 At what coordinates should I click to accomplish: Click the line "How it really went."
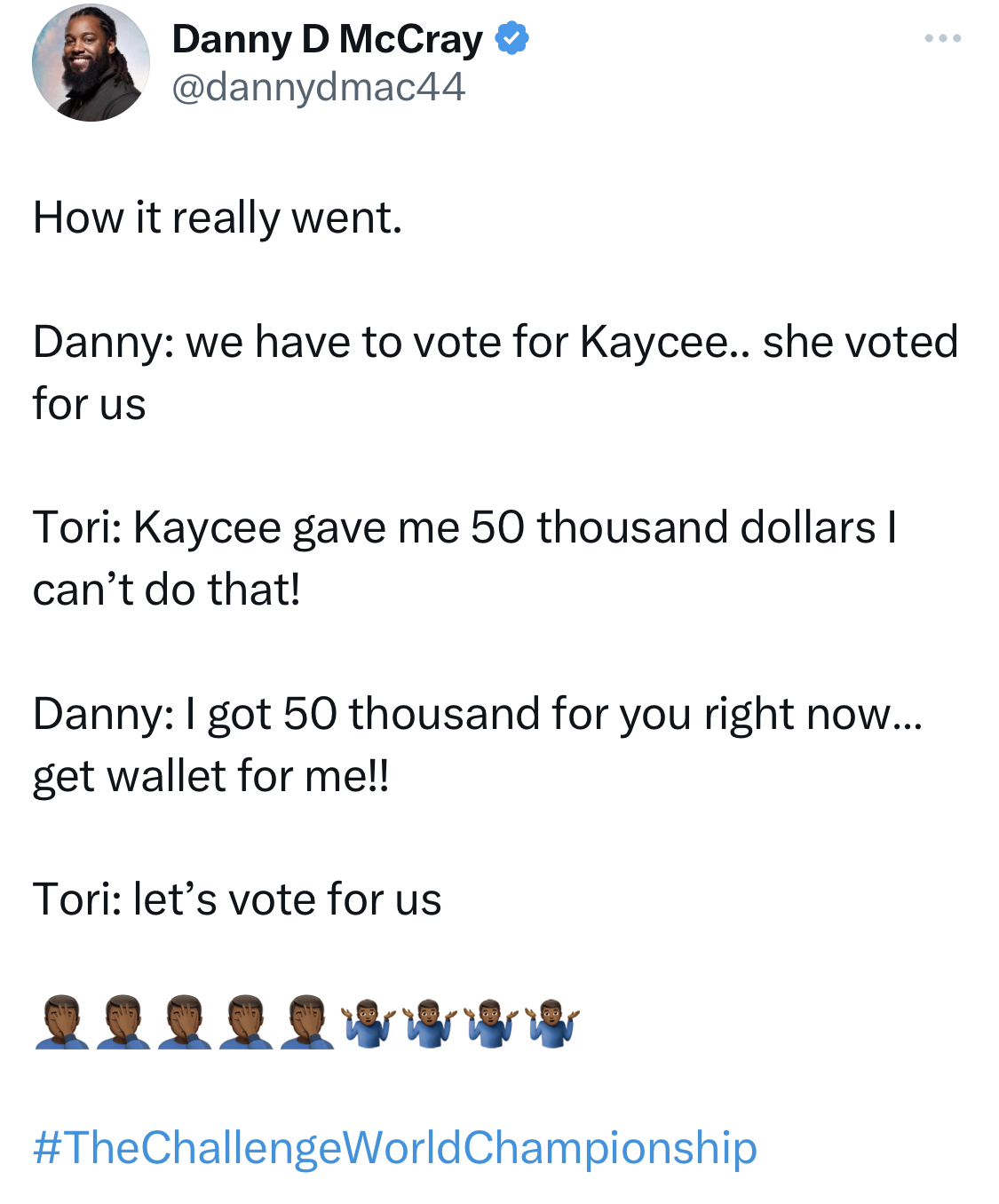[x=218, y=218]
